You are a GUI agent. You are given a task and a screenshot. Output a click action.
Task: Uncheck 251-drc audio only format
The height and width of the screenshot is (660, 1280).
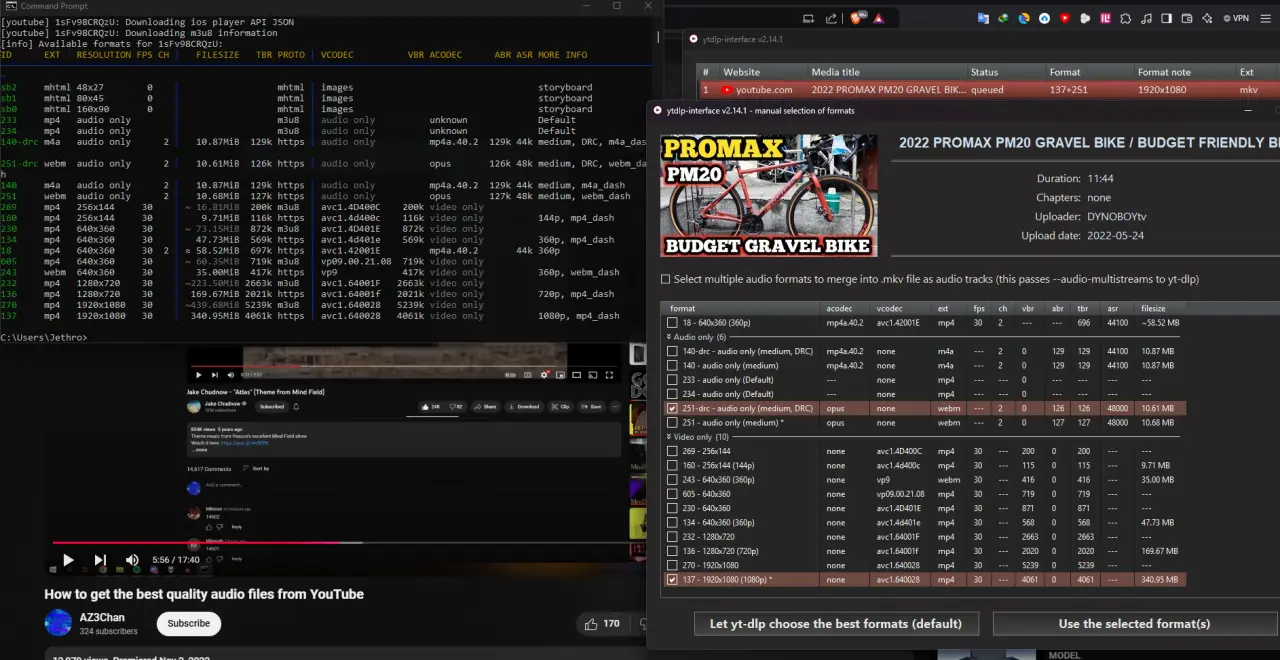[x=673, y=408]
